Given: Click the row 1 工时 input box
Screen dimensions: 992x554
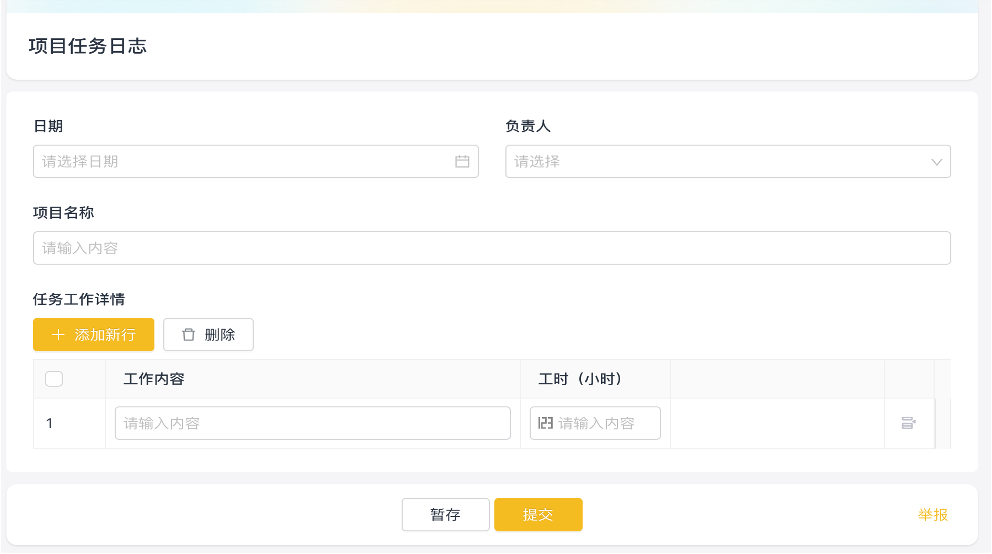Looking at the screenshot, I should tap(605, 423).
